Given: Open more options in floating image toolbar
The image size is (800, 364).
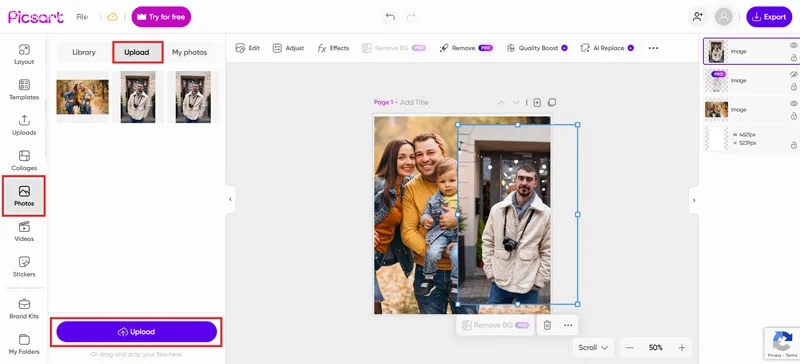Looking at the screenshot, I should click(x=568, y=325).
